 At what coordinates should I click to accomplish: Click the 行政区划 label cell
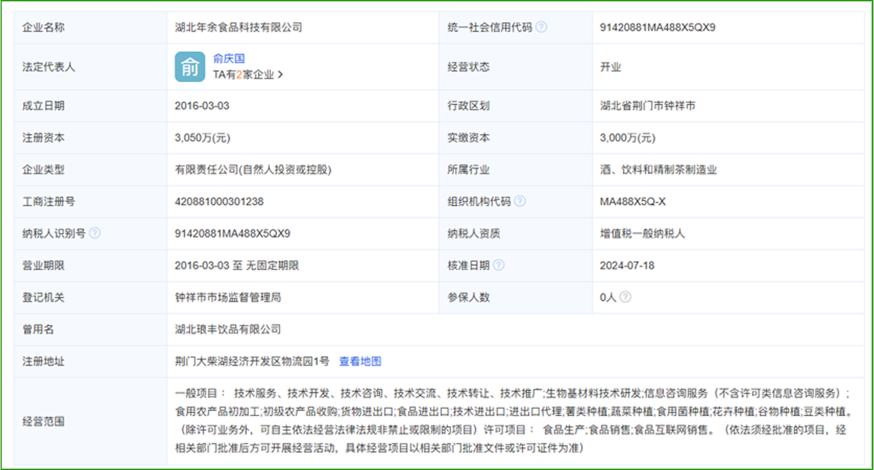[x=516, y=106]
